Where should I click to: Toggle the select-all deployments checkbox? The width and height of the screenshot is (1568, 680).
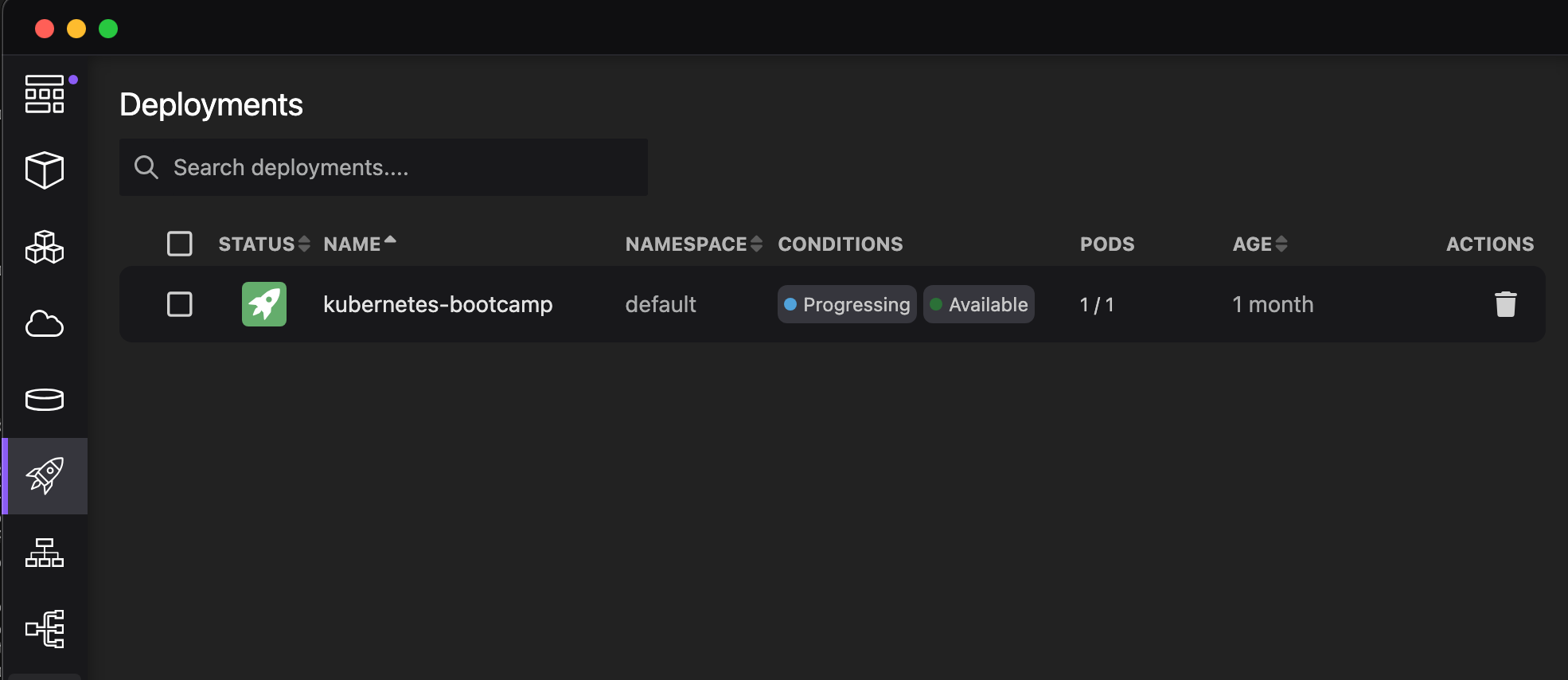tap(180, 244)
